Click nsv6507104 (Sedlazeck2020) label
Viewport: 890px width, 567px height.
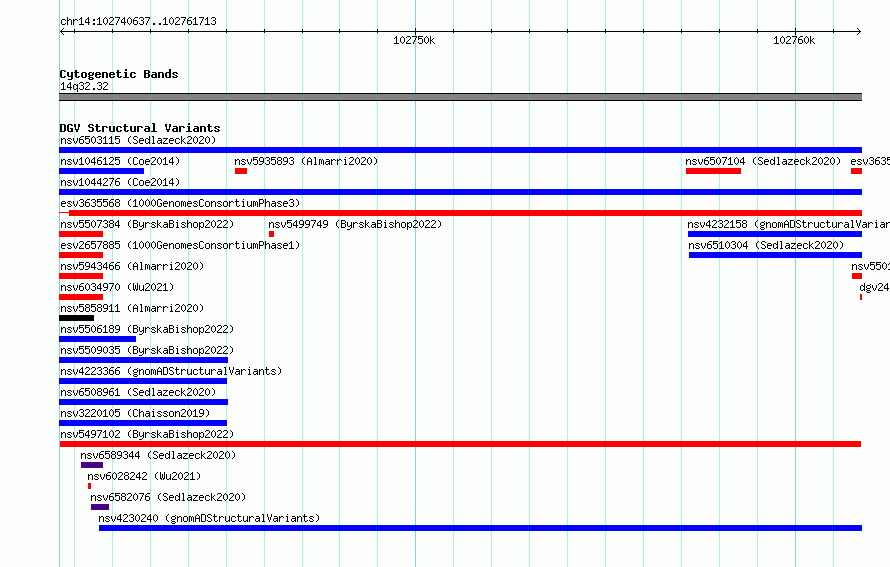(x=763, y=161)
